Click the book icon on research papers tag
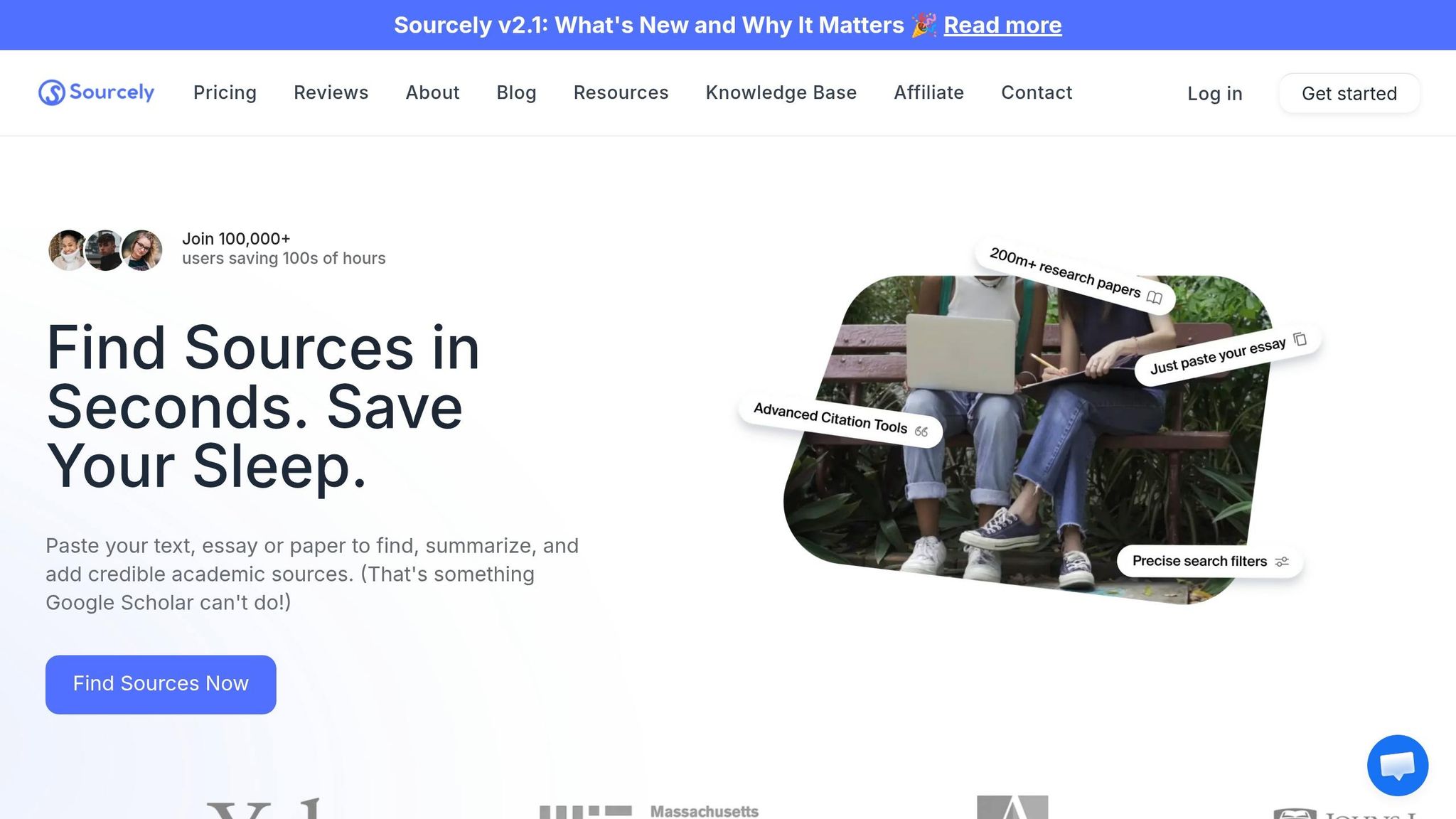The height and width of the screenshot is (819, 1456). point(1155,298)
